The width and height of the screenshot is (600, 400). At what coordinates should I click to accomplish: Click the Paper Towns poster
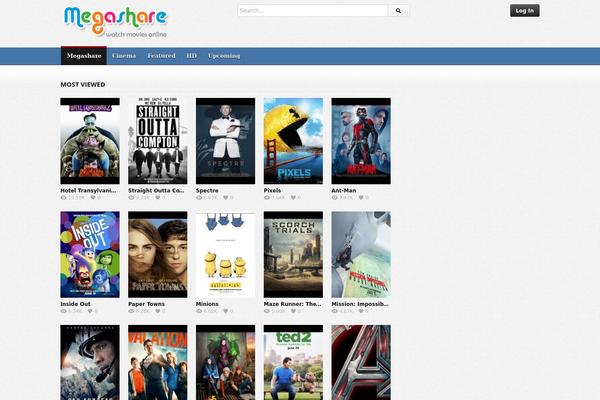coord(158,255)
